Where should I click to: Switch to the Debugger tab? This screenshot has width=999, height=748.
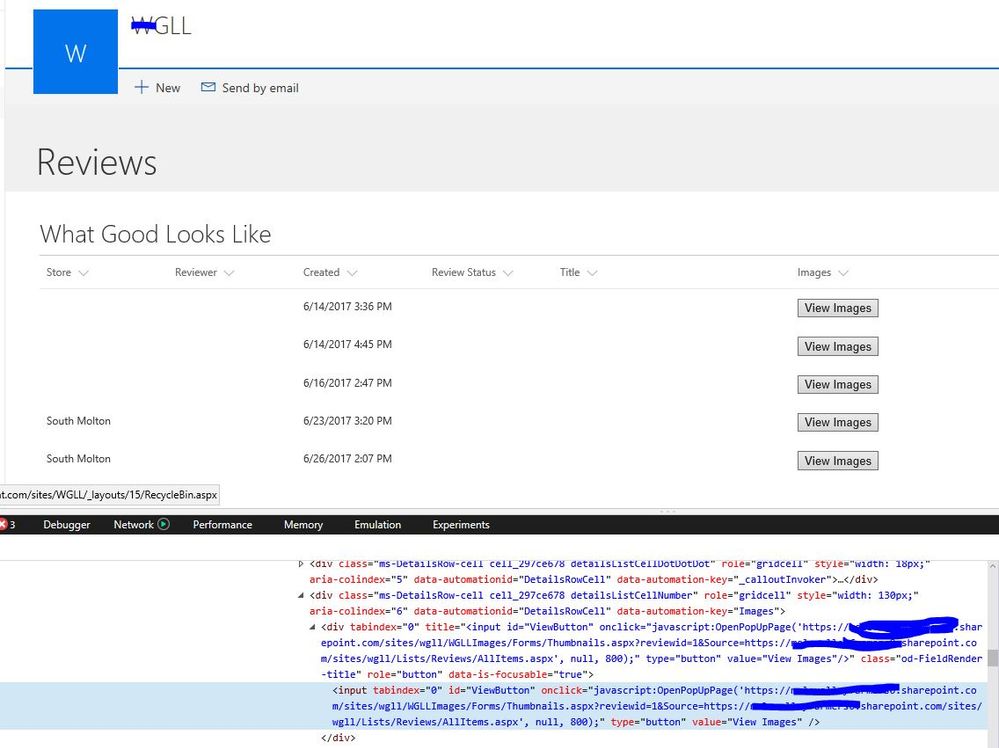tap(66, 524)
